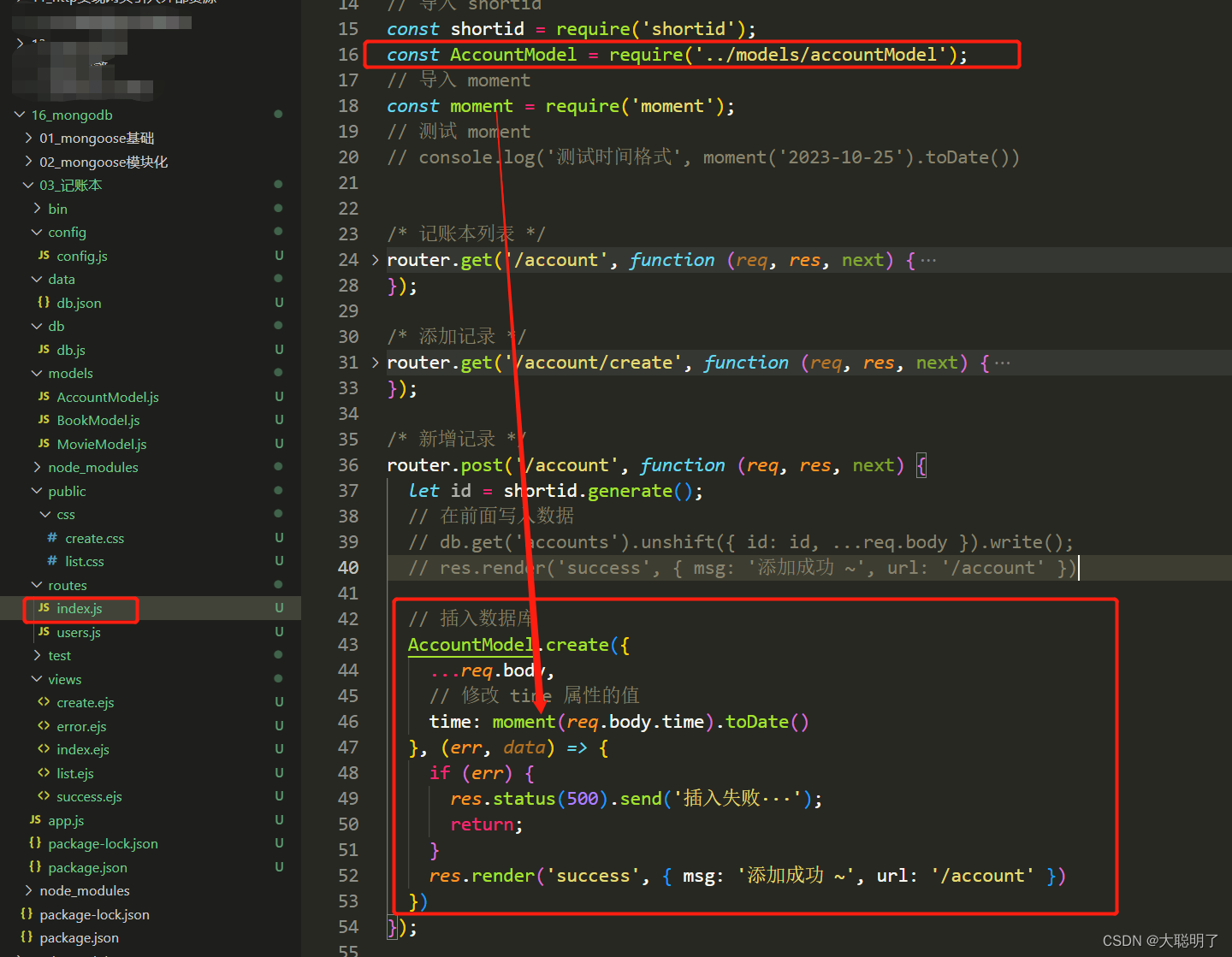Screen dimensions: 1232x957
Task: Click 'moment' variable on line 18
Action: 482,106
